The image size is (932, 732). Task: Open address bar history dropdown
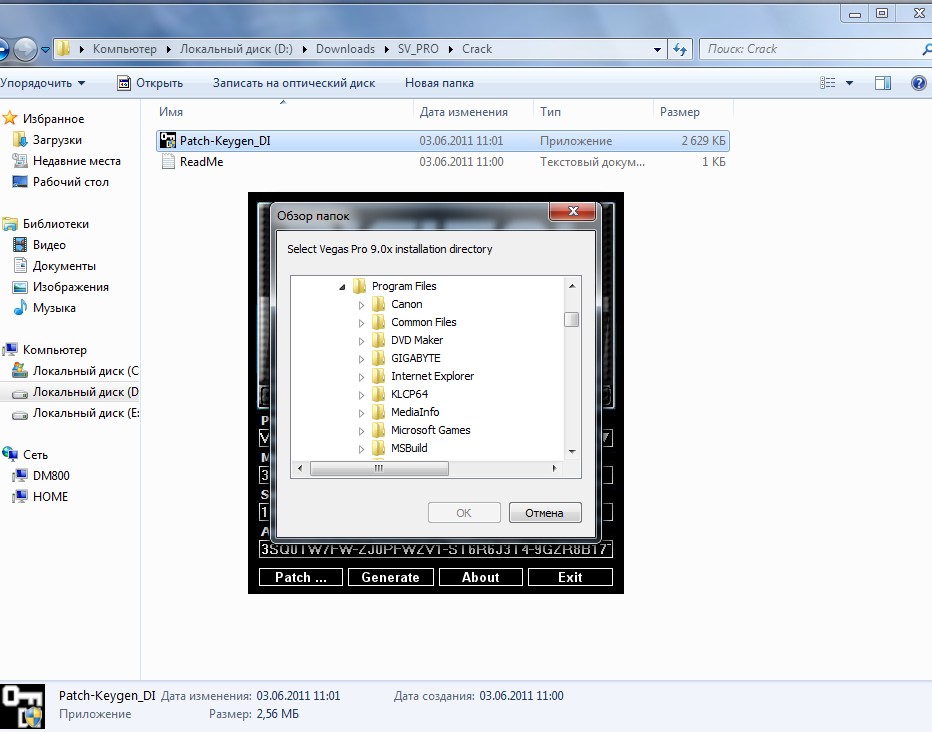(x=657, y=49)
